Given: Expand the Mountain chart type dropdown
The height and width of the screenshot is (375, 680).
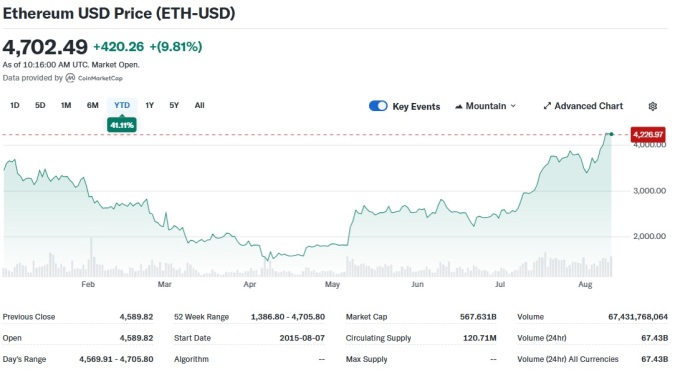Looking at the screenshot, I should [513, 106].
